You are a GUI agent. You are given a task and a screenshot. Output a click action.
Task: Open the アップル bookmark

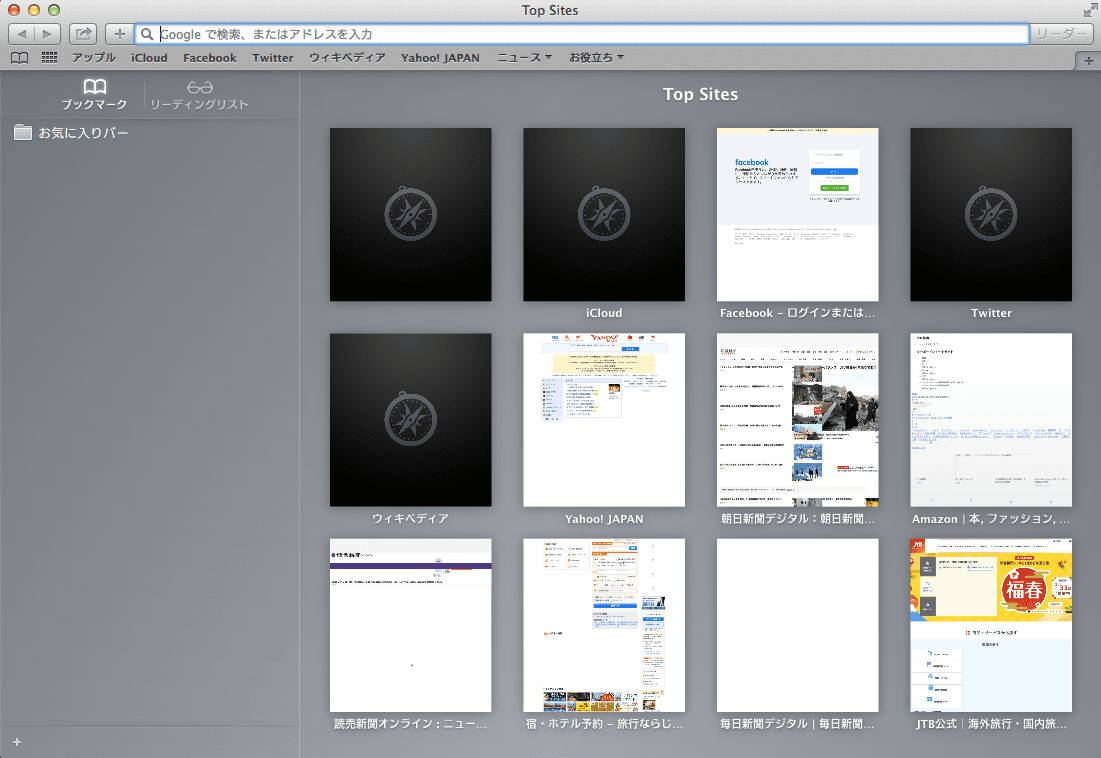click(x=93, y=58)
